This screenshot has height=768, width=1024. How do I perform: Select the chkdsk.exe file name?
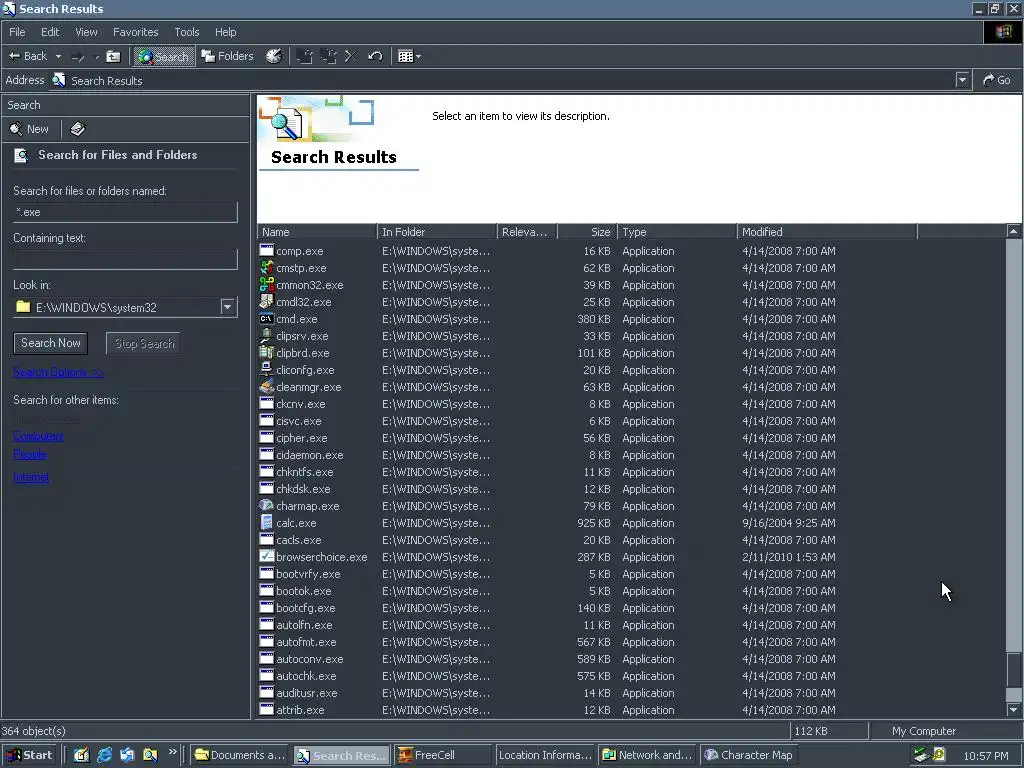(x=303, y=488)
